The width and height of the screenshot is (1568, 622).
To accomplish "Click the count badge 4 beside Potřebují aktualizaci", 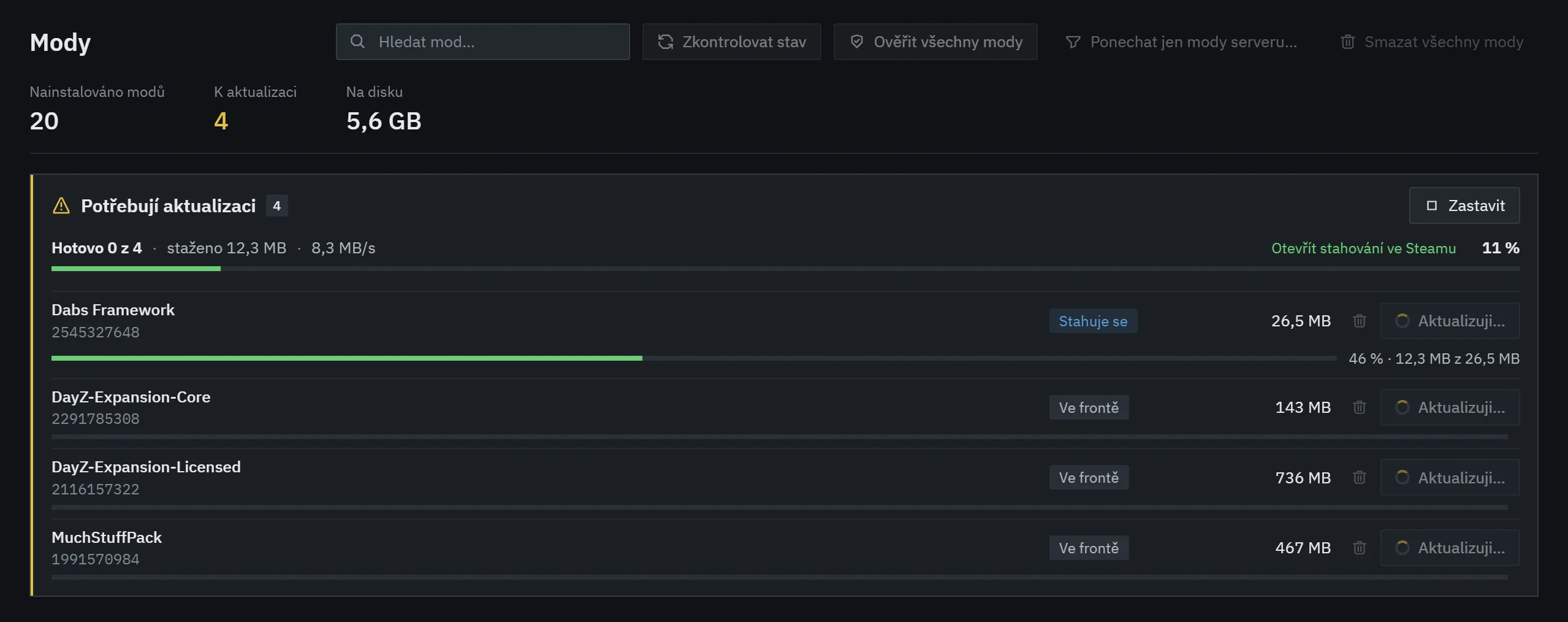I will coord(277,205).
